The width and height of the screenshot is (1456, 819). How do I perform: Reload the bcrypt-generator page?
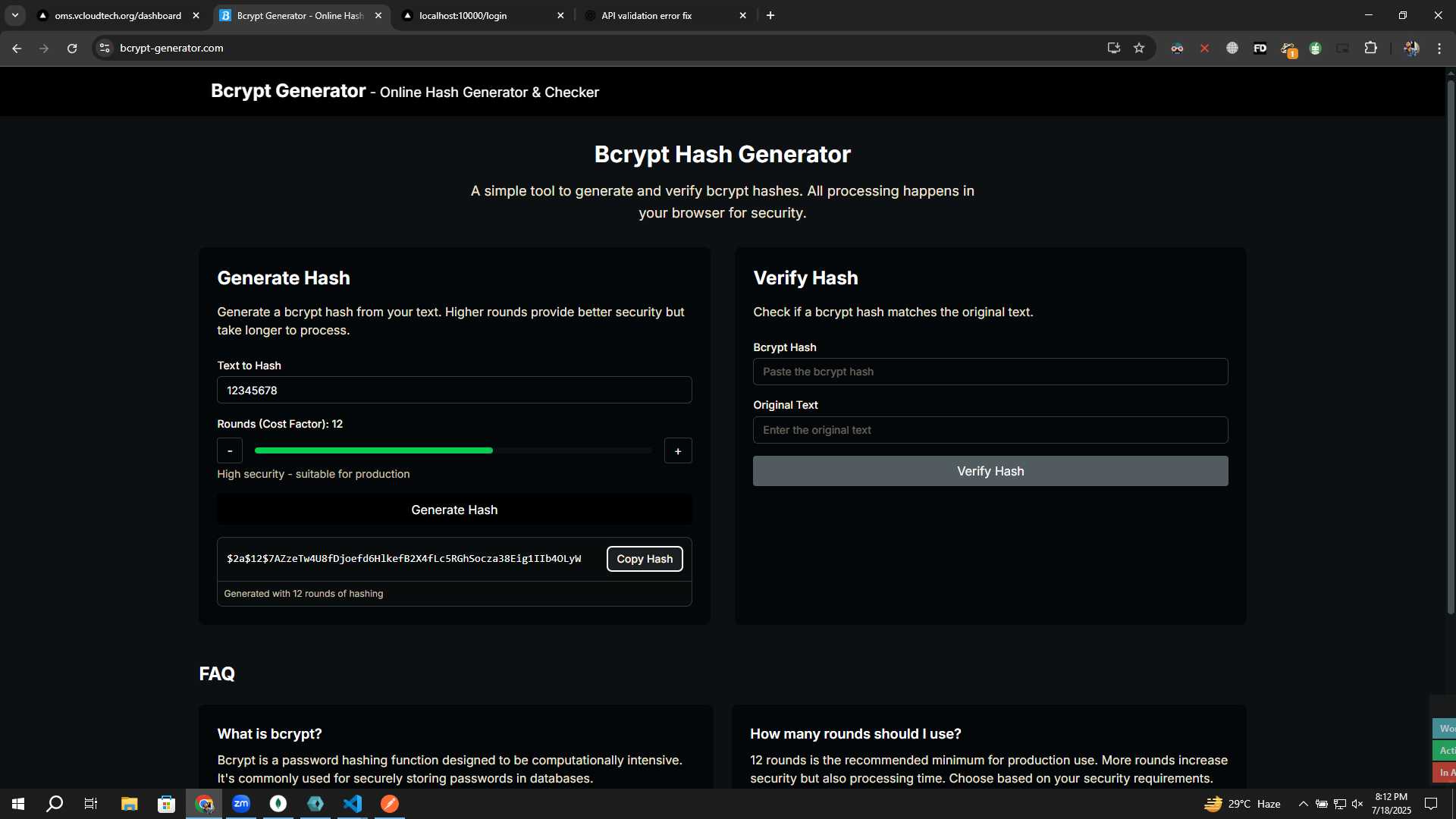(72, 48)
